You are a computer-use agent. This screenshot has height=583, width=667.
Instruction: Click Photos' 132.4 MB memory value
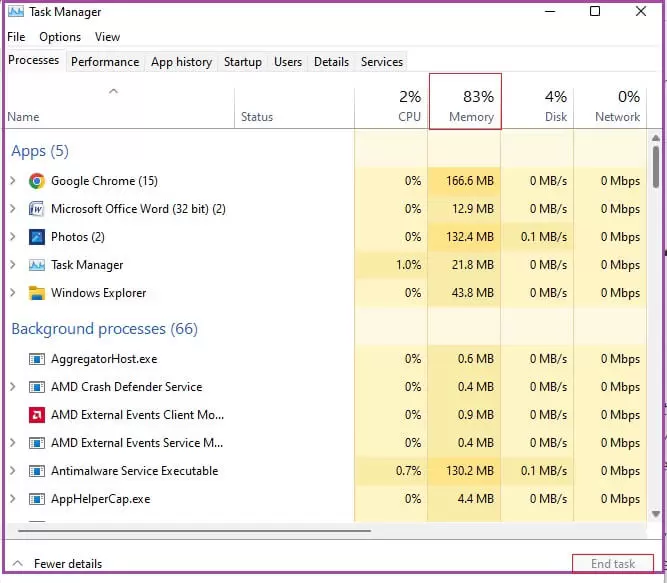click(470, 237)
